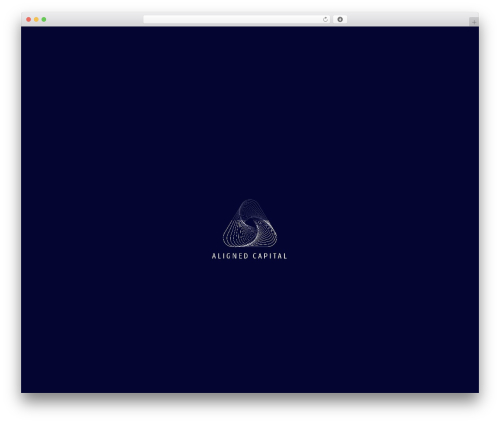Viewport: 500px width, 423px height.
Task: Click the word CAPITAL in wordmark
Action: [270, 256]
